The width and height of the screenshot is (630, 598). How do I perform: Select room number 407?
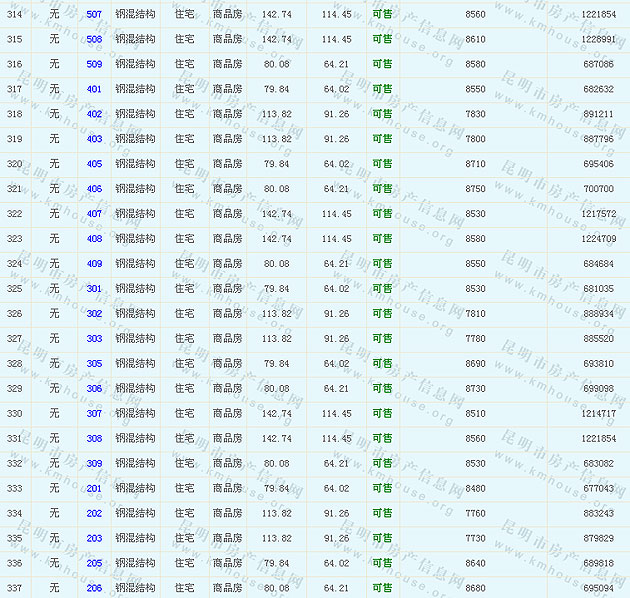94,214
